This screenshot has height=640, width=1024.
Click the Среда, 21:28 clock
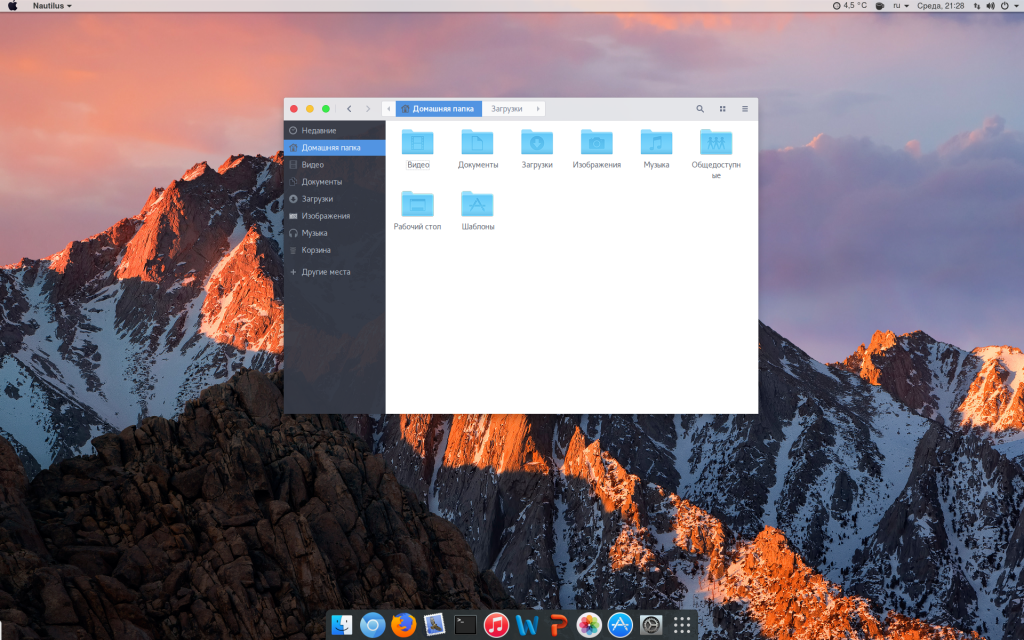click(940, 6)
